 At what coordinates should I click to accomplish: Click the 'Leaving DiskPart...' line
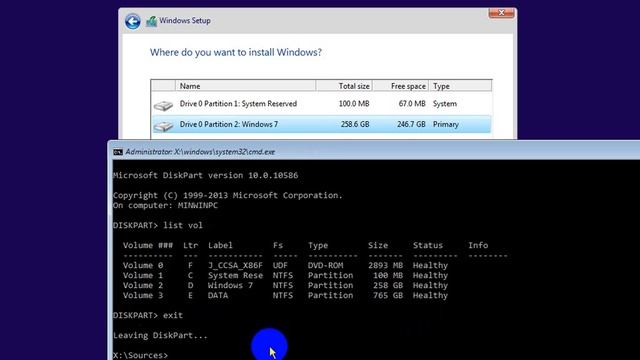[160, 336]
